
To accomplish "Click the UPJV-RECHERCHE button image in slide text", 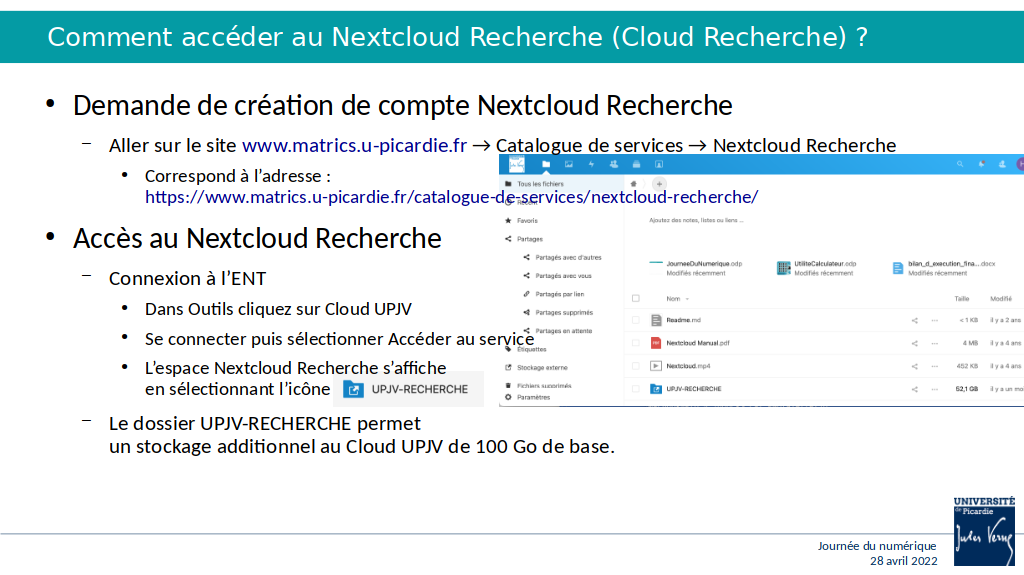I will point(408,389).
